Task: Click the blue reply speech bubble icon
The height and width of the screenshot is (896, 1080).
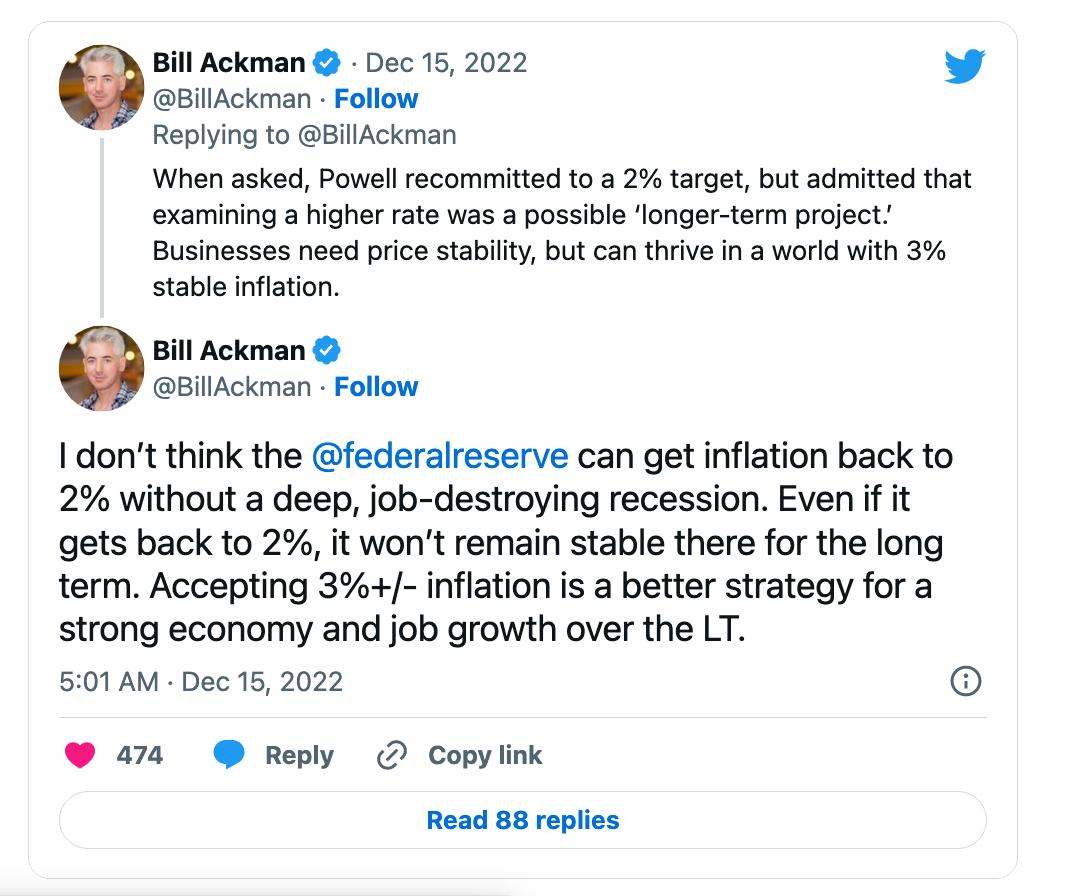Action: 230,755
